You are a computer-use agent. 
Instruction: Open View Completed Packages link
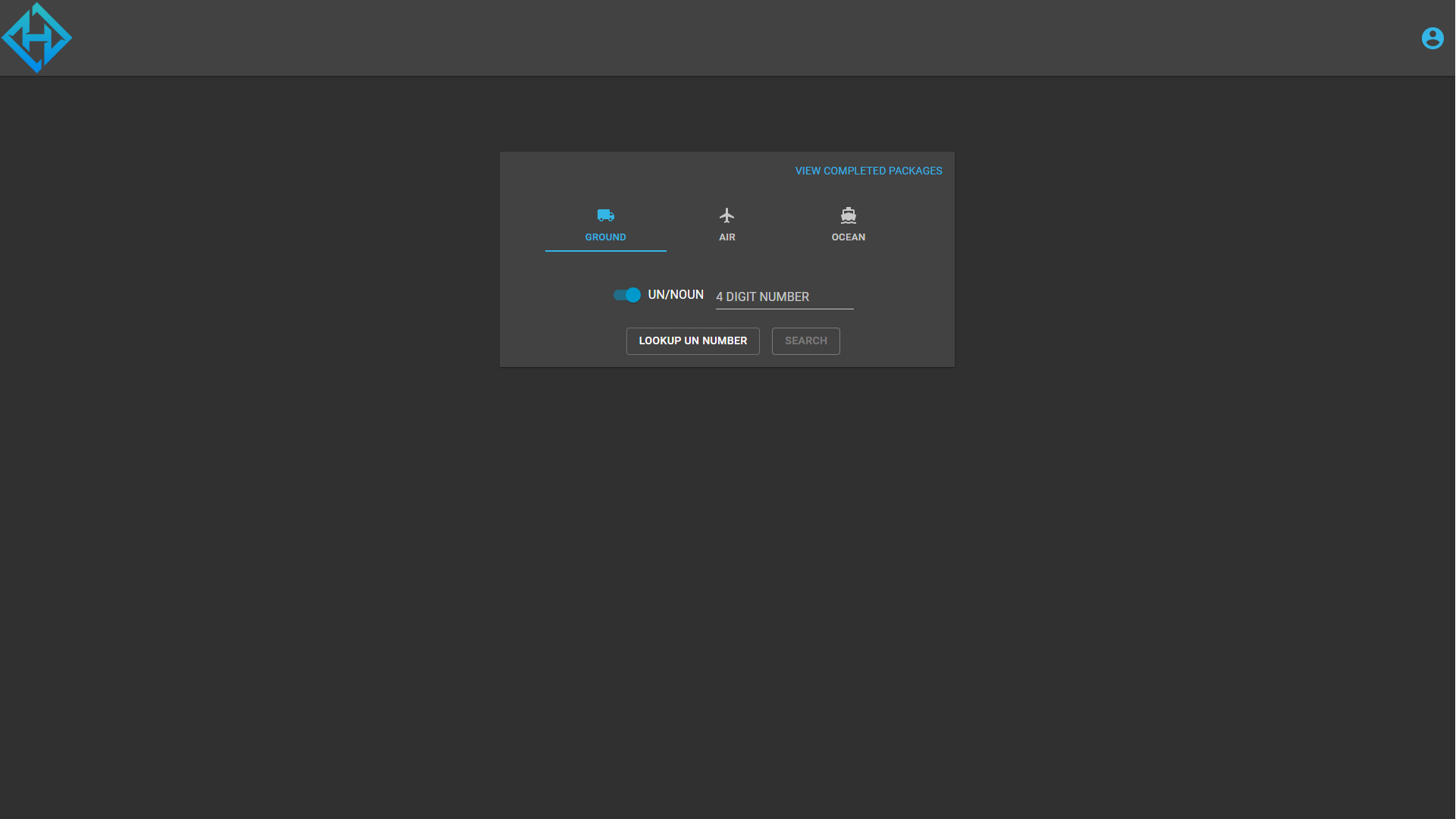(868, 171)
